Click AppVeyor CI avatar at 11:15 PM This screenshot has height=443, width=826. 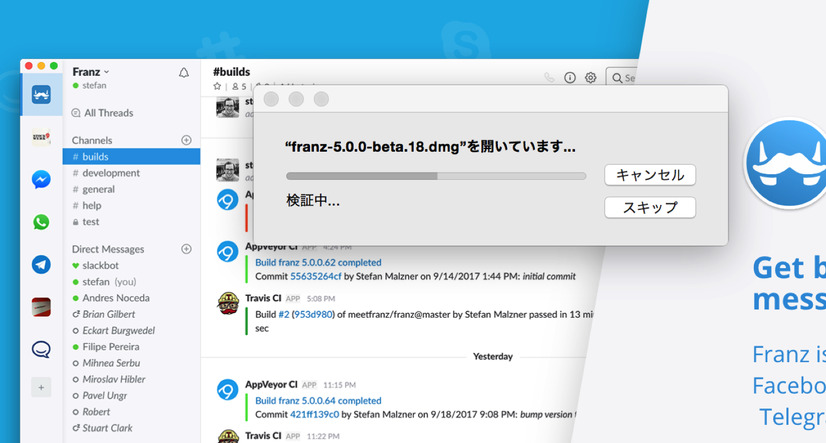pos(228,390)
